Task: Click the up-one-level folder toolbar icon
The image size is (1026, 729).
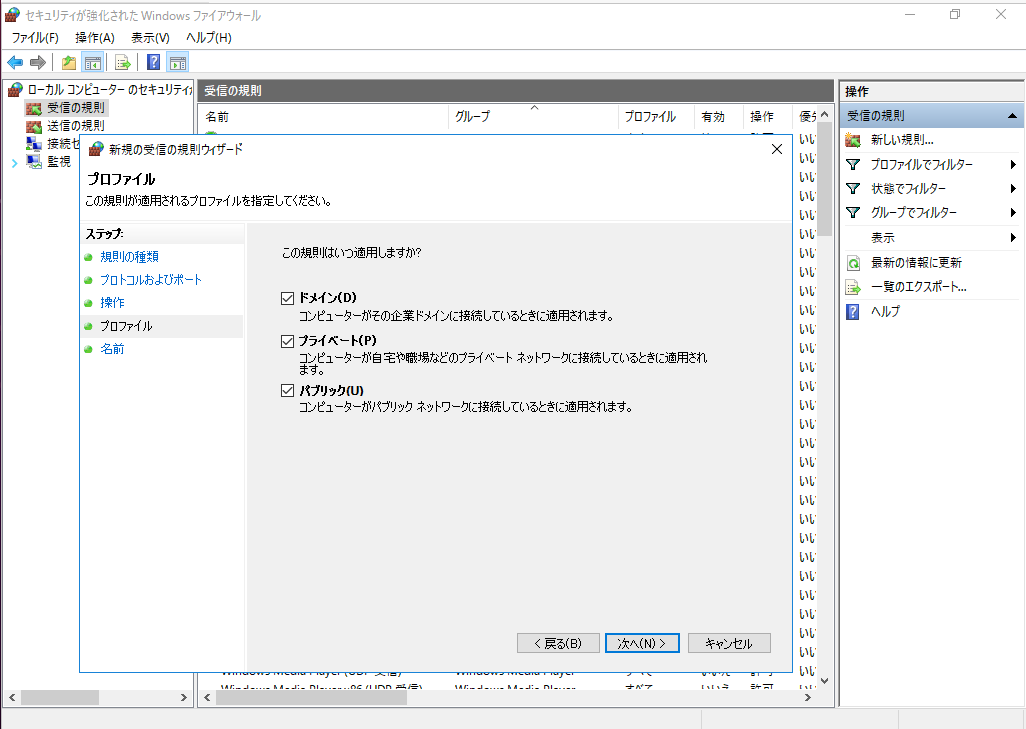Action: [69, 62]
